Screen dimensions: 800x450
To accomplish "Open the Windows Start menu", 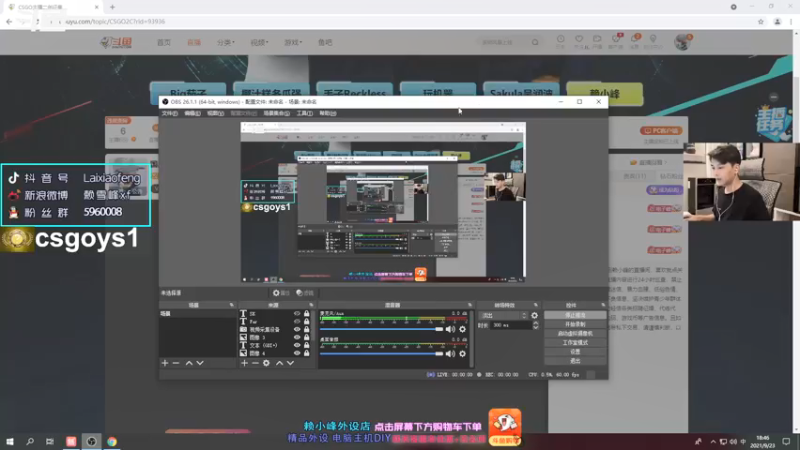I will tap(10, 441).
